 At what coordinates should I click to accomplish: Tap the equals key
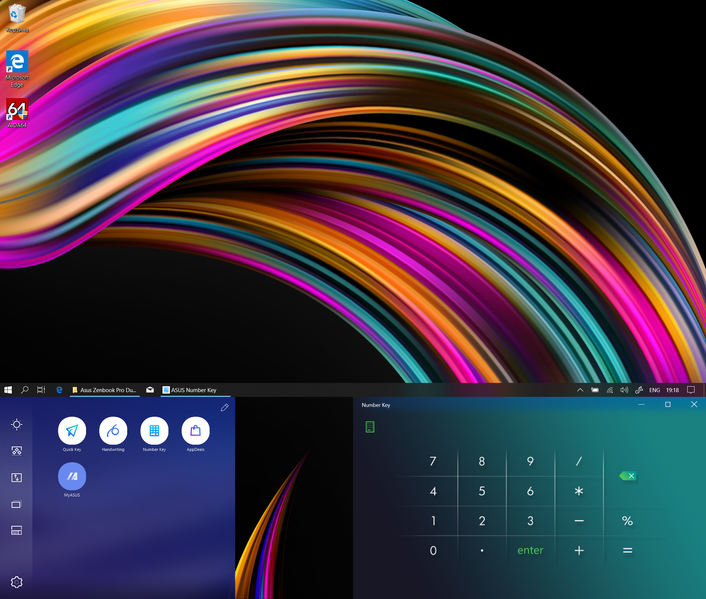627,550
